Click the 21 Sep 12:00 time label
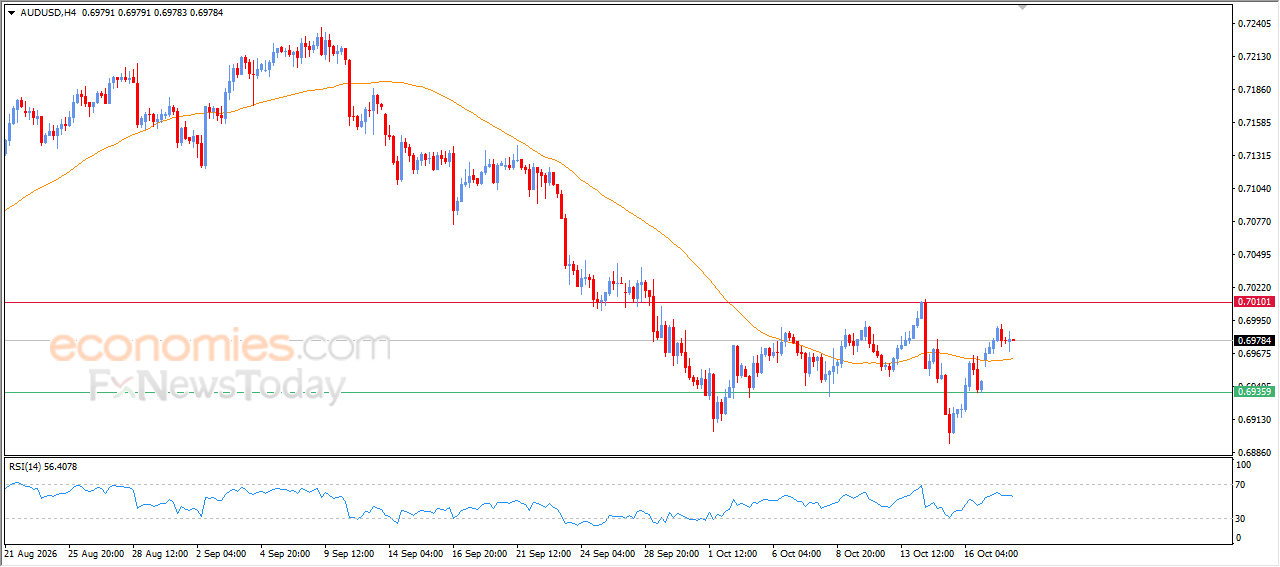The width and height of the screenshot is (1280, 567). pyautogui.click(x=543, y=553)
